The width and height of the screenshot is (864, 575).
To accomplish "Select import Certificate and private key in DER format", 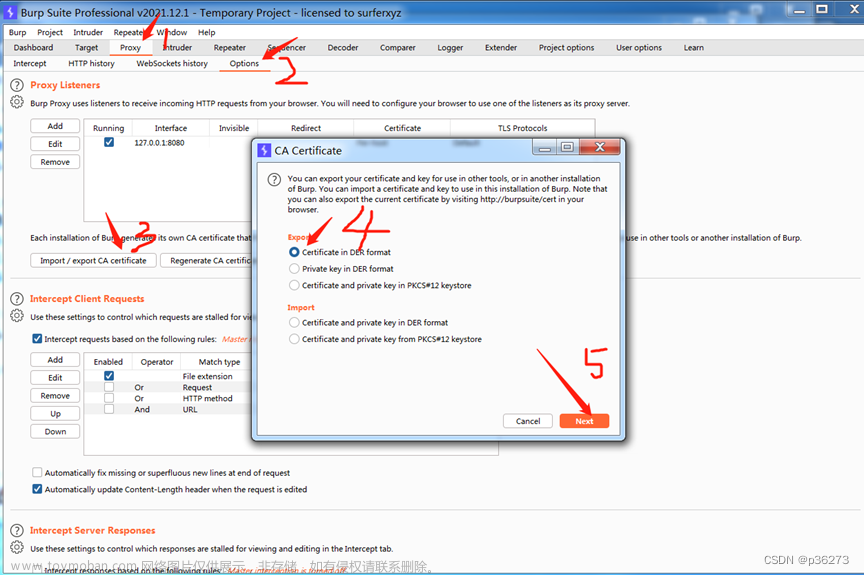I will pos(294,323).
